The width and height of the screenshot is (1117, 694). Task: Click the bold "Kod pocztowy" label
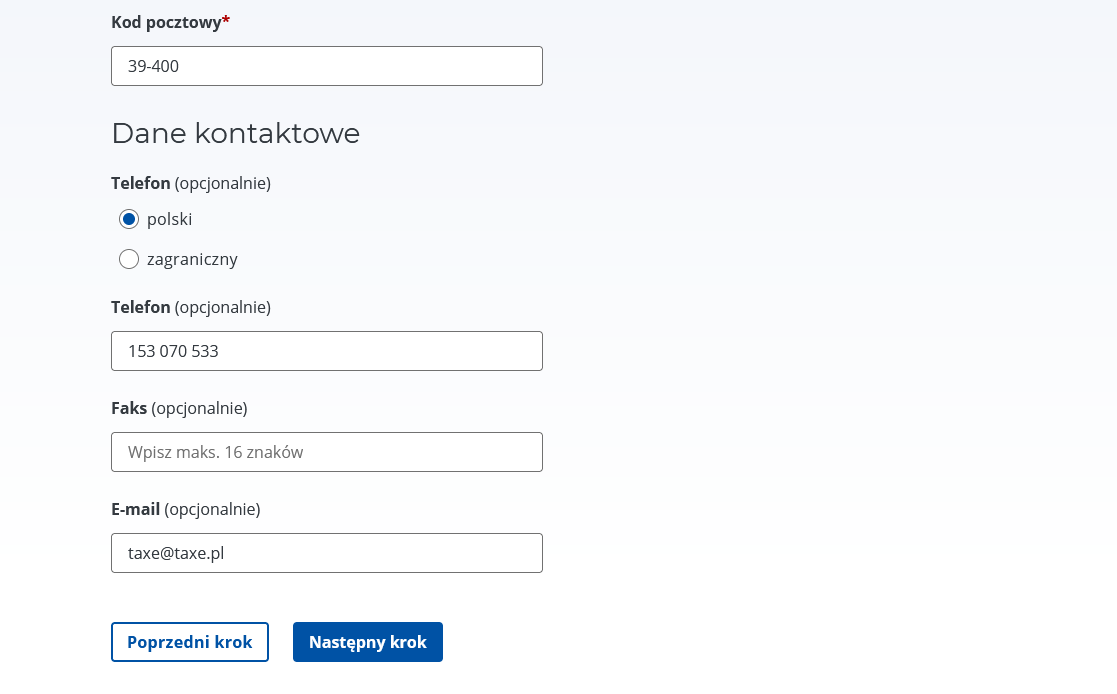point(166,21)
